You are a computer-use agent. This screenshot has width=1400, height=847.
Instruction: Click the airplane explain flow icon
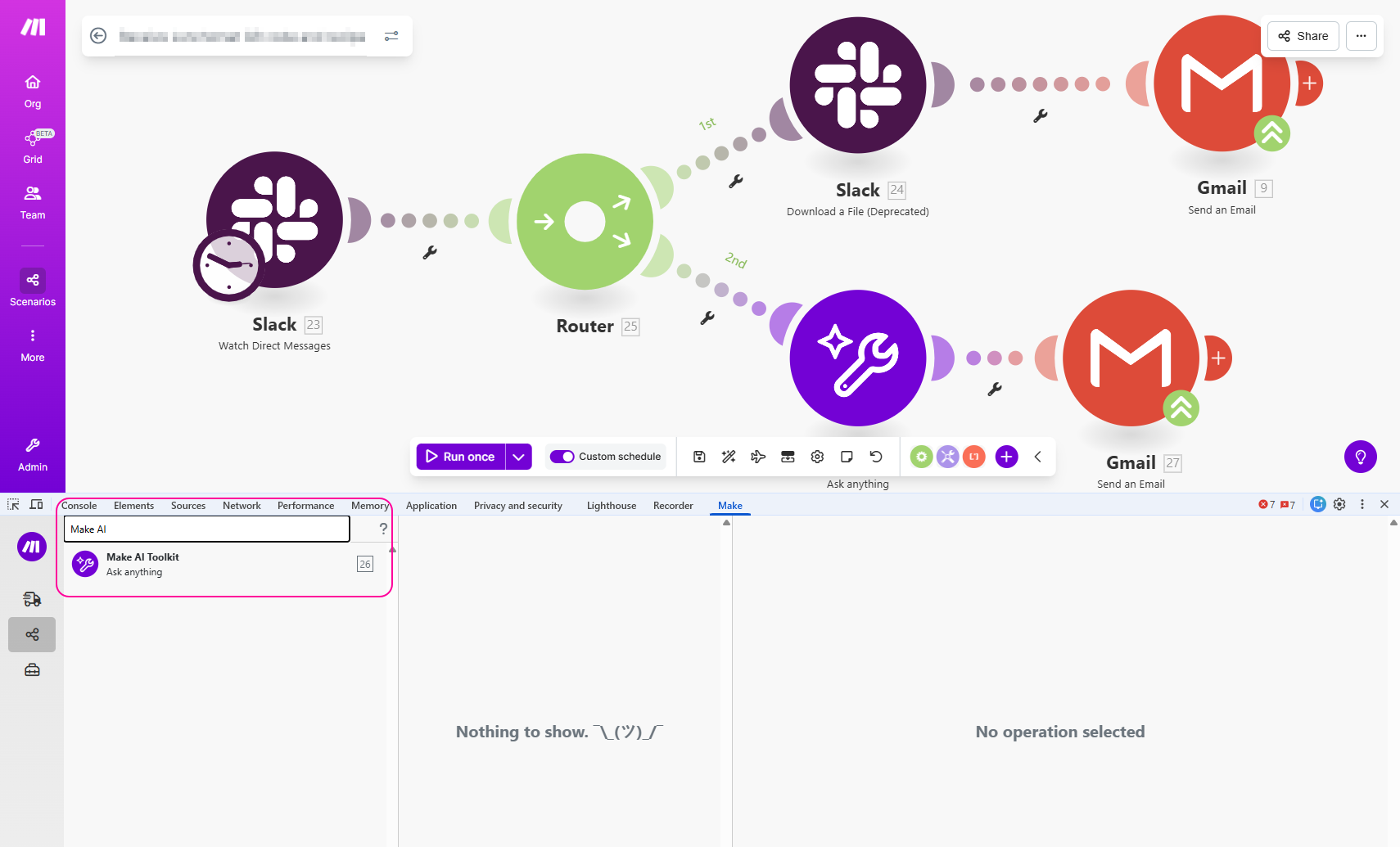[x=758, y=457]
